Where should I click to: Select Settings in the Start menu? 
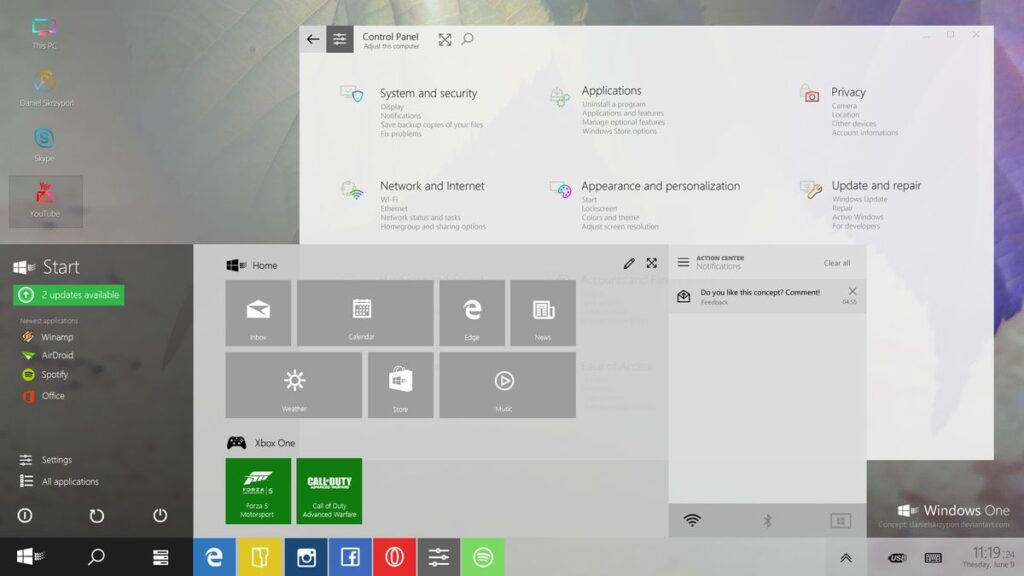[x=56, y=460]
